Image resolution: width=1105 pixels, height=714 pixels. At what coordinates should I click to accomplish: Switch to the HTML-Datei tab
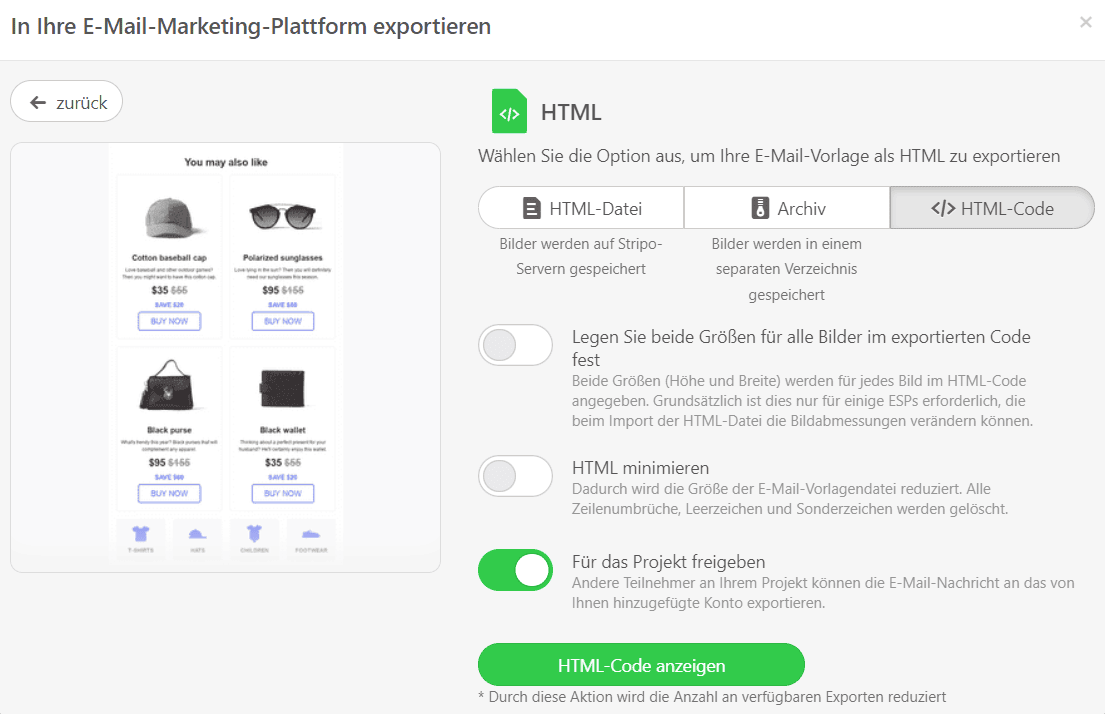[580, 207]
